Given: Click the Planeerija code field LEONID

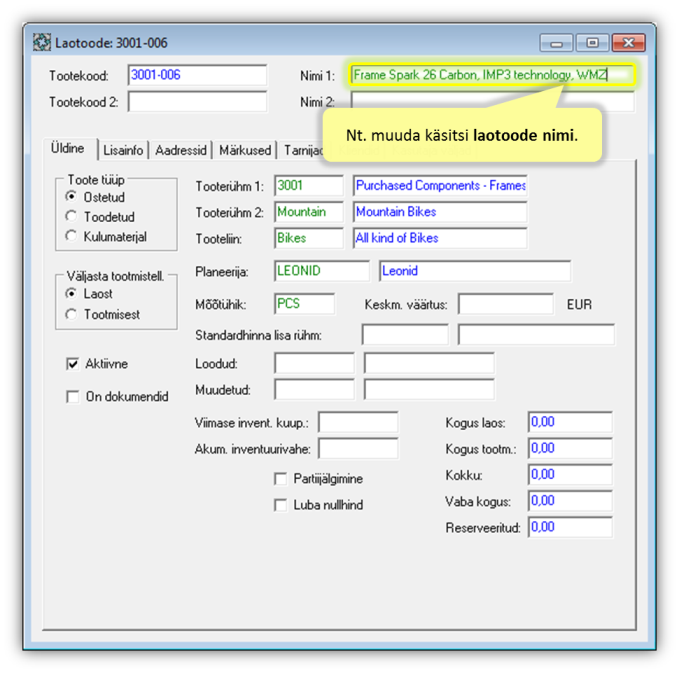Looking at the screenshot, I should (x=322, y=271).
